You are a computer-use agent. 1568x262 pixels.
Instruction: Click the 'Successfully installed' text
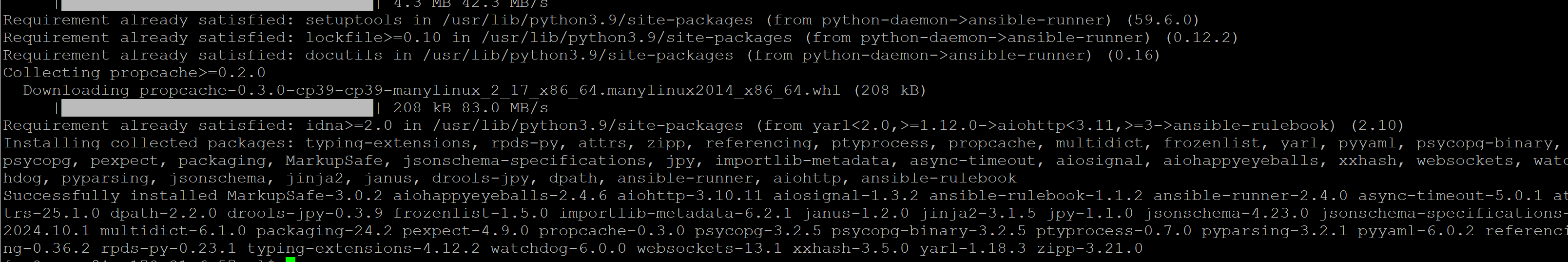click(110, 196)
